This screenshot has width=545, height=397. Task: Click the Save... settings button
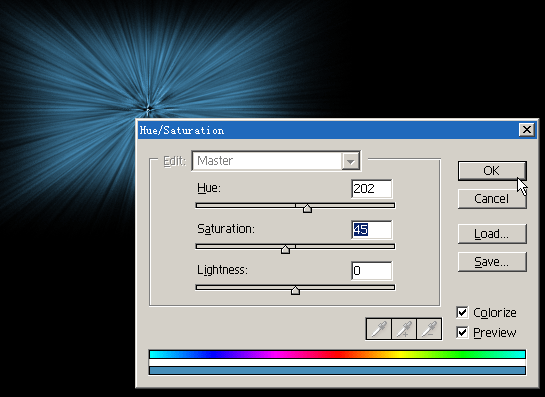492,262
